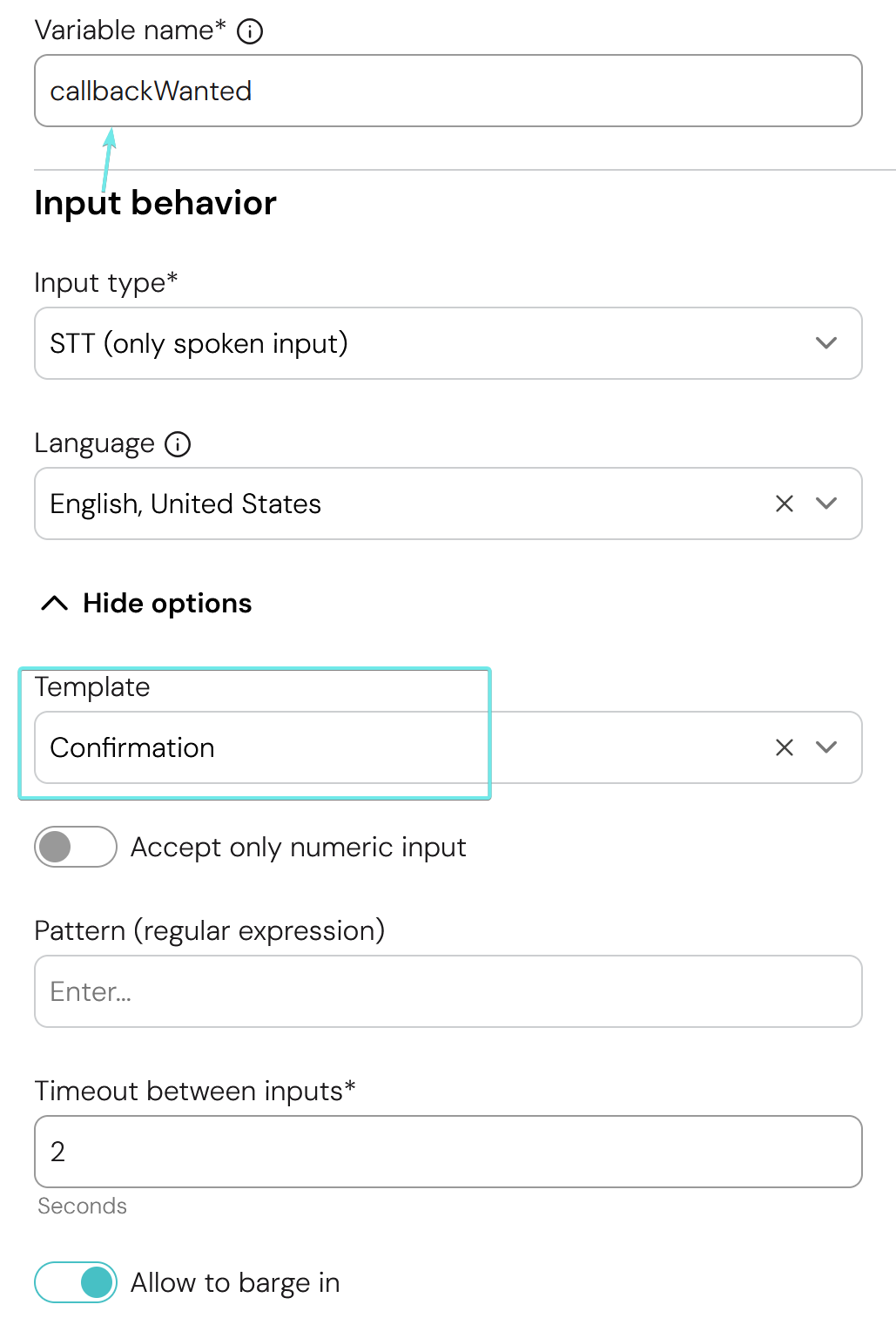Click the Accept only numeric input label

tap(298, 847)
